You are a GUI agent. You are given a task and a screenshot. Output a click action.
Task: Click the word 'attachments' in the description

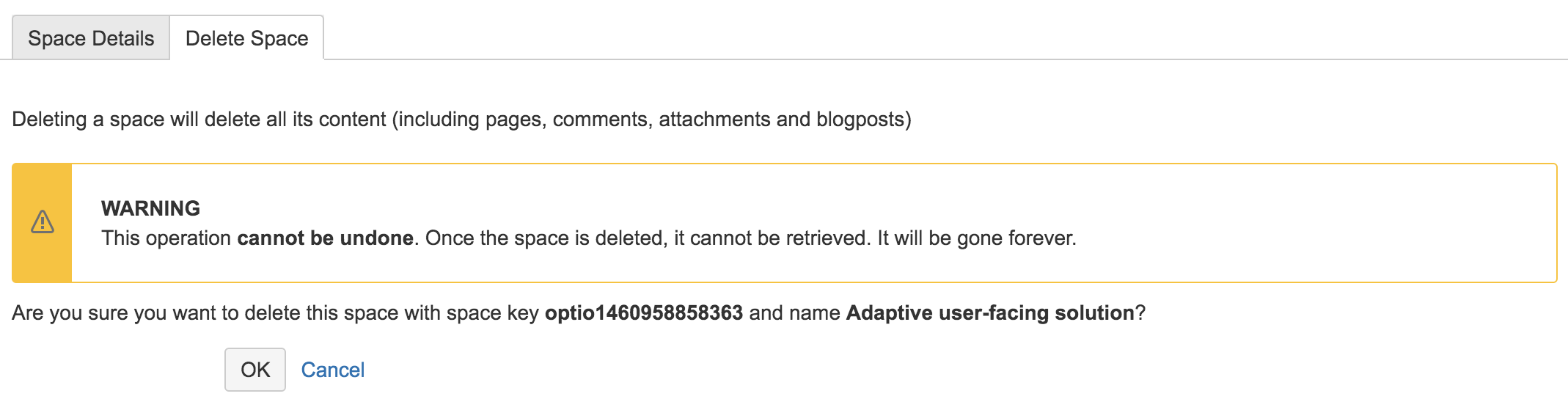coord(714,120)
